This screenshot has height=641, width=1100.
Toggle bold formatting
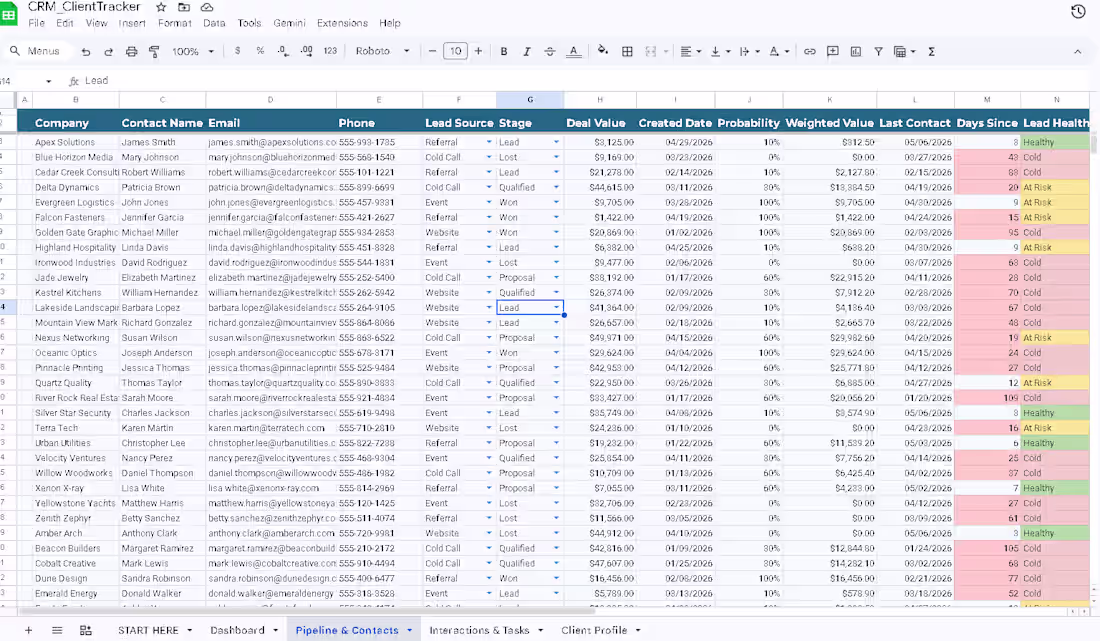pos(504,51)
